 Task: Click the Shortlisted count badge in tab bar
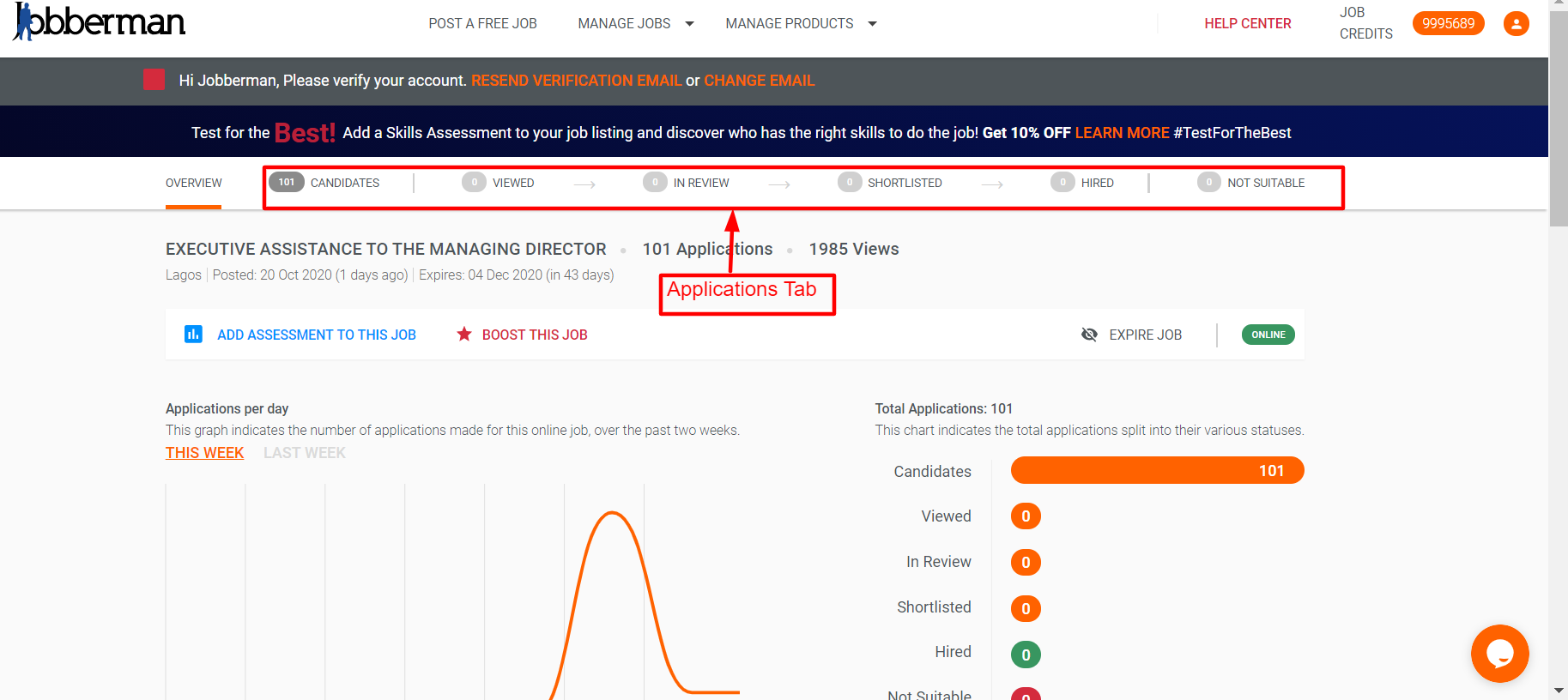coord(850,182)
